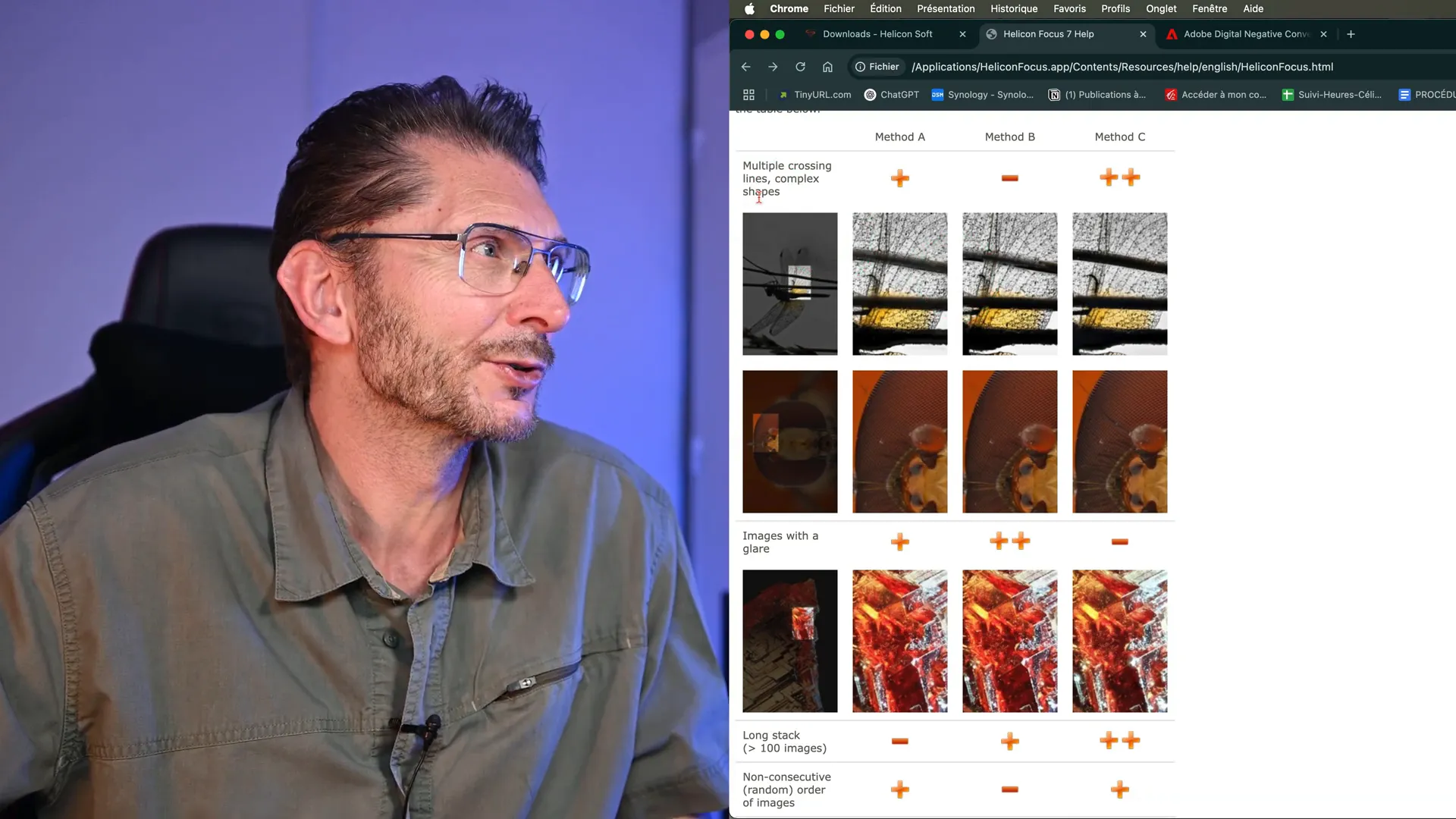Open the Synology bookmark

pyautogui.click(x=983, y=95)
